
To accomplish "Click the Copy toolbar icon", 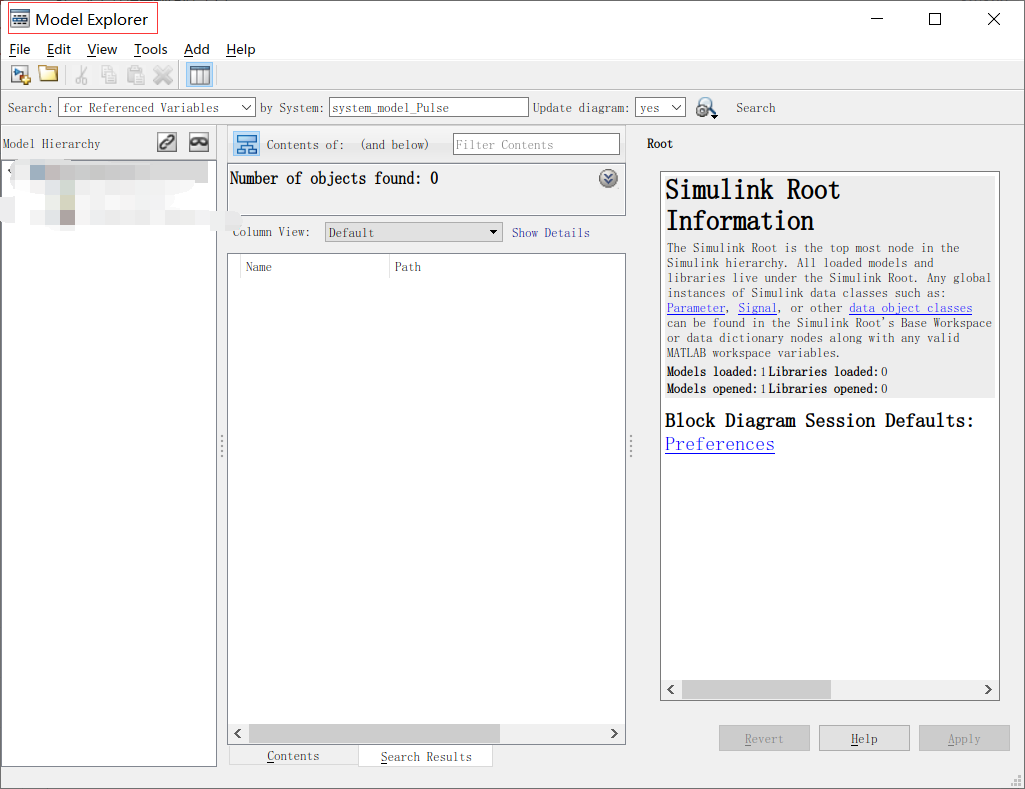I will (109, 75).
